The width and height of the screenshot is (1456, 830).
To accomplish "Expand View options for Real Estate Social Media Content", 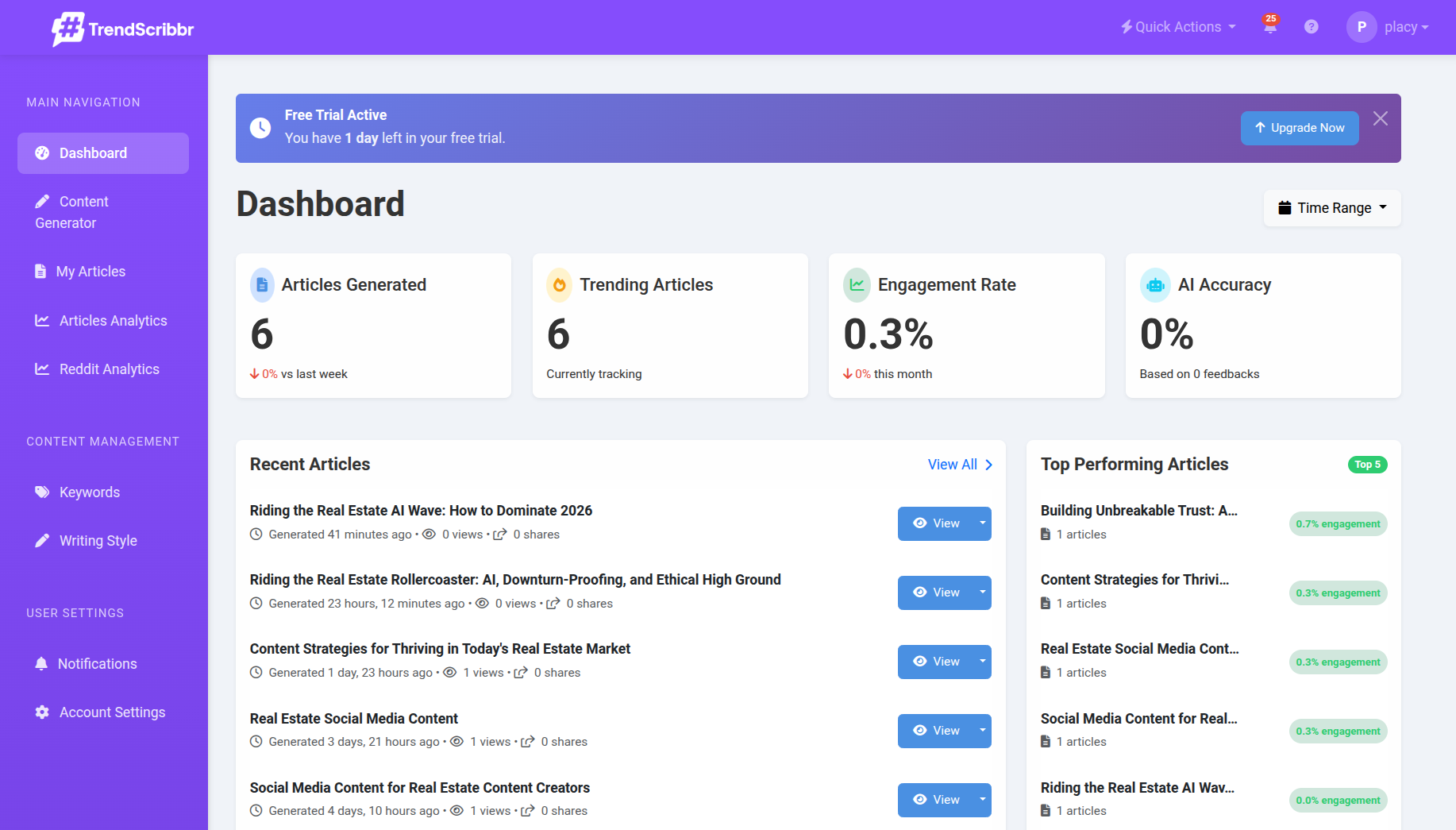I will click(x=983, y=731).
